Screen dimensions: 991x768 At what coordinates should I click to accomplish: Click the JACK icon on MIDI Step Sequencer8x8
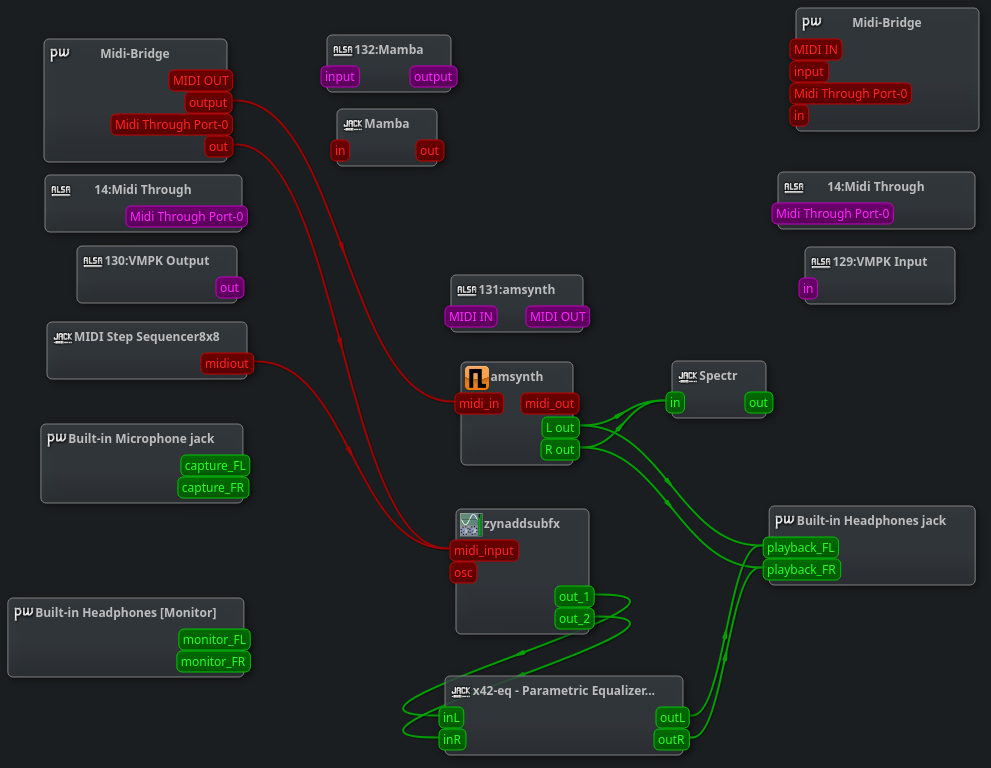click(63, 337)
